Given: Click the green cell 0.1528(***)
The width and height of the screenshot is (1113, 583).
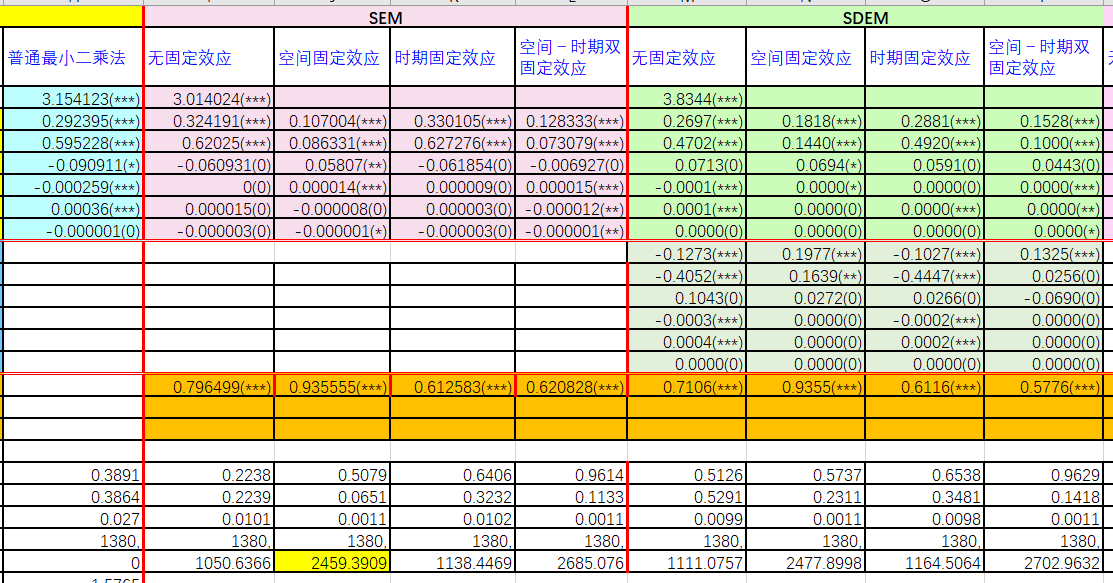Looking at the screenshot, I should (1043, 121).
